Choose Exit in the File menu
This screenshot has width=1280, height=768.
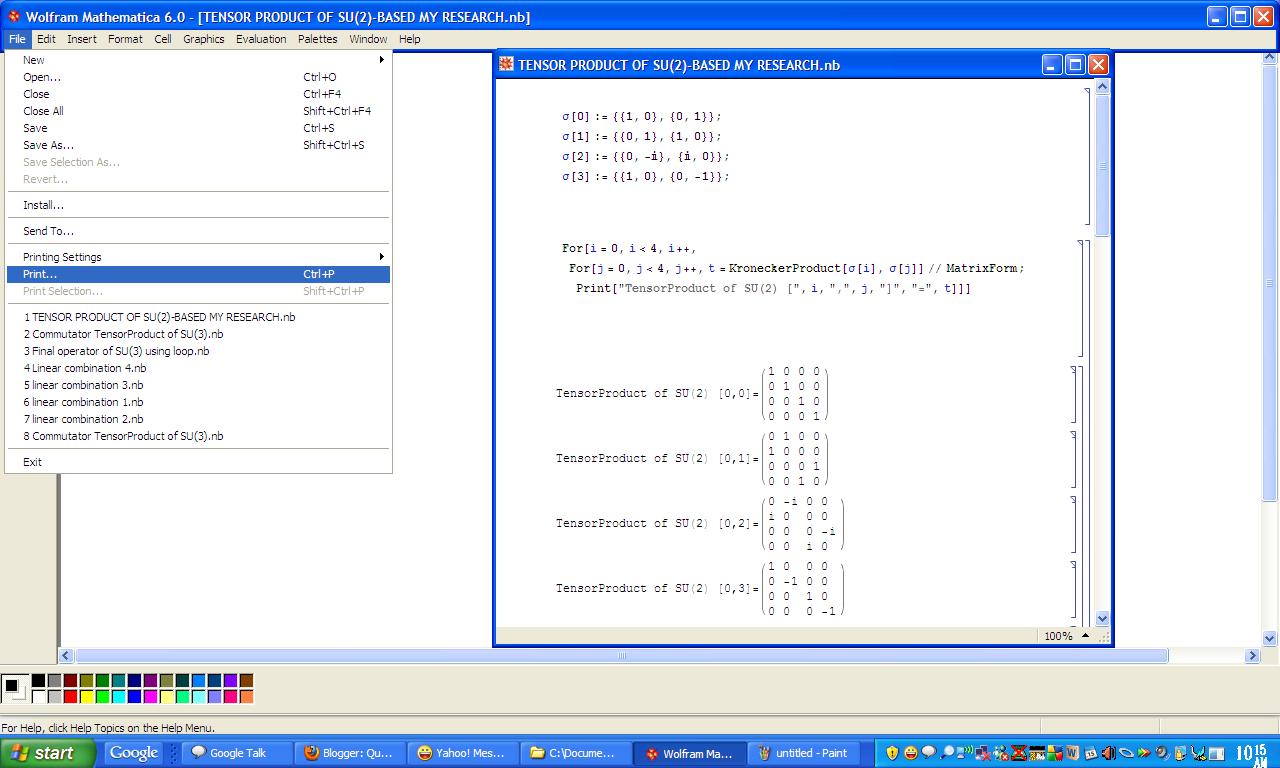[198, 462]
